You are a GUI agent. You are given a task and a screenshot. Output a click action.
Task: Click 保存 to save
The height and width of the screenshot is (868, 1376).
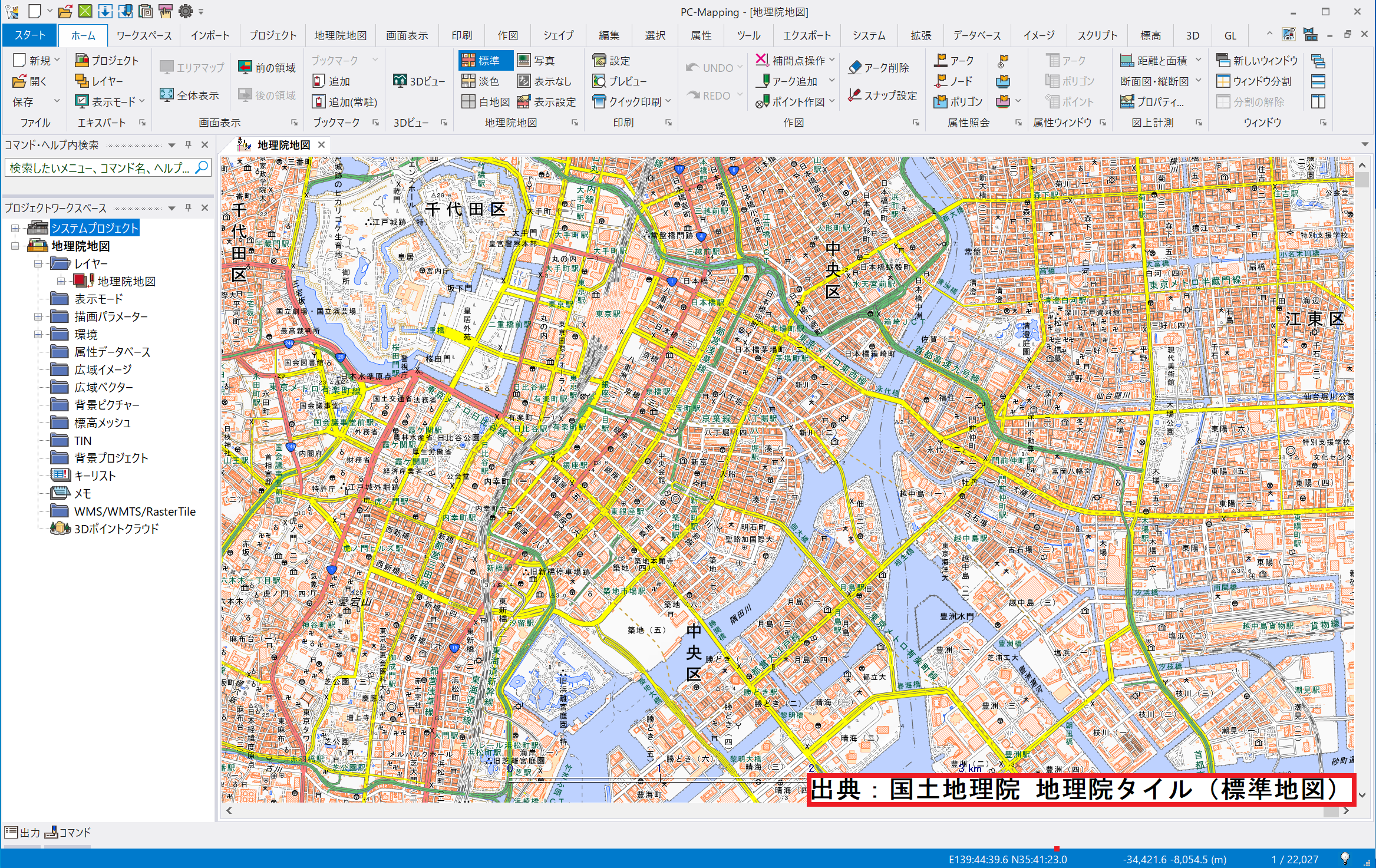[x=23, y=102]
